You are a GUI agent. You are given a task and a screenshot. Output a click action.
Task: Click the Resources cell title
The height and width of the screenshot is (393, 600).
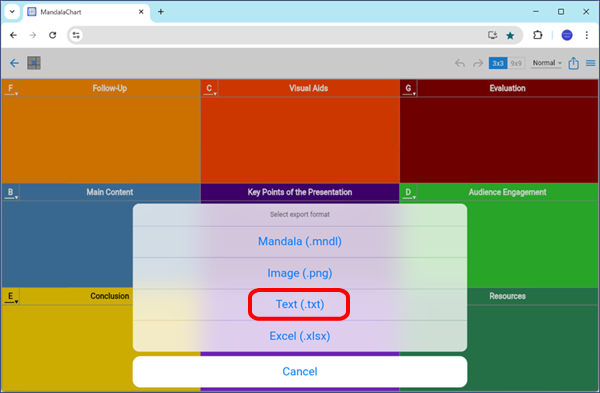(x=507, y=296)
